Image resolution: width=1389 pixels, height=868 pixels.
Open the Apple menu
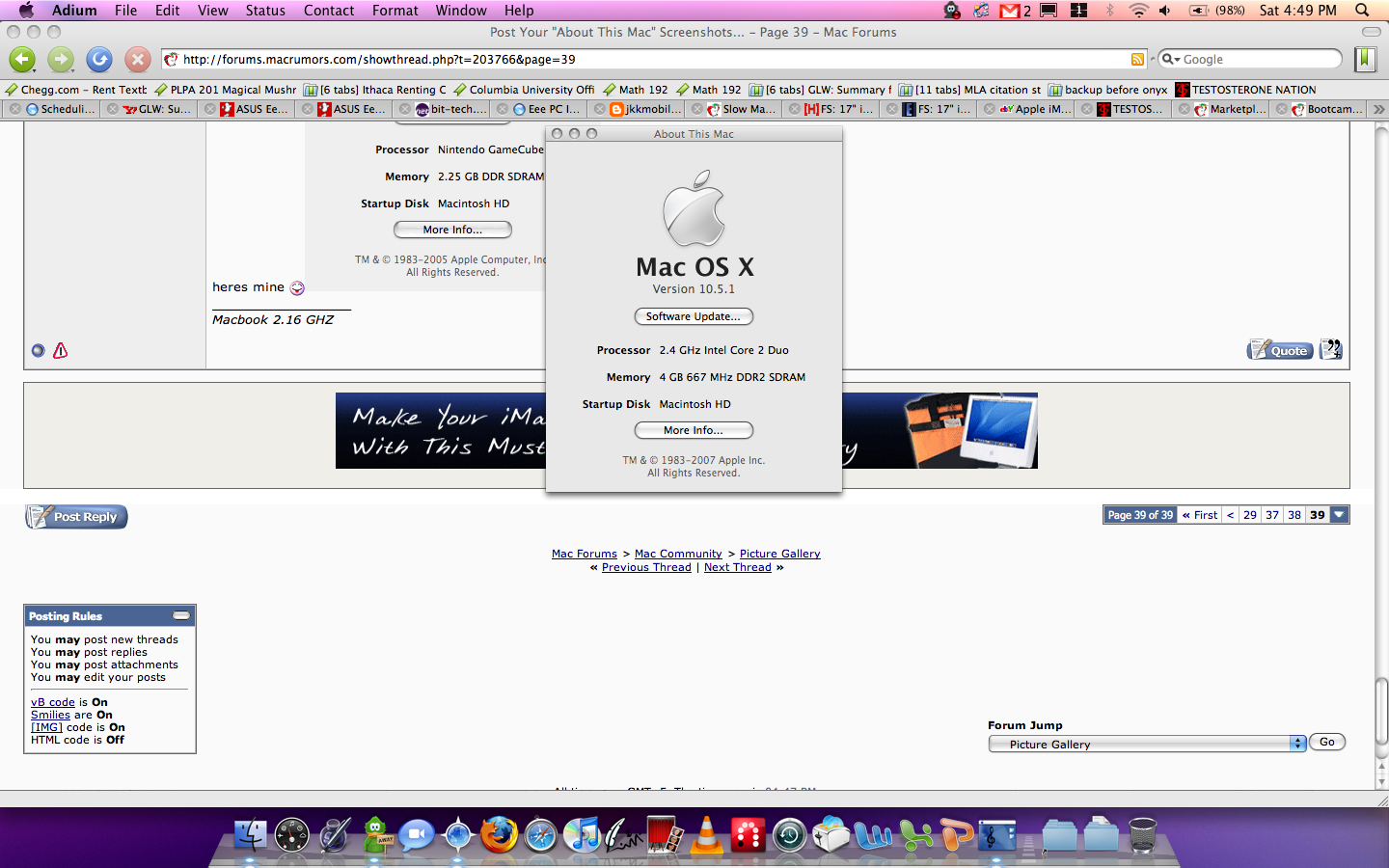(x=26, y=11)
